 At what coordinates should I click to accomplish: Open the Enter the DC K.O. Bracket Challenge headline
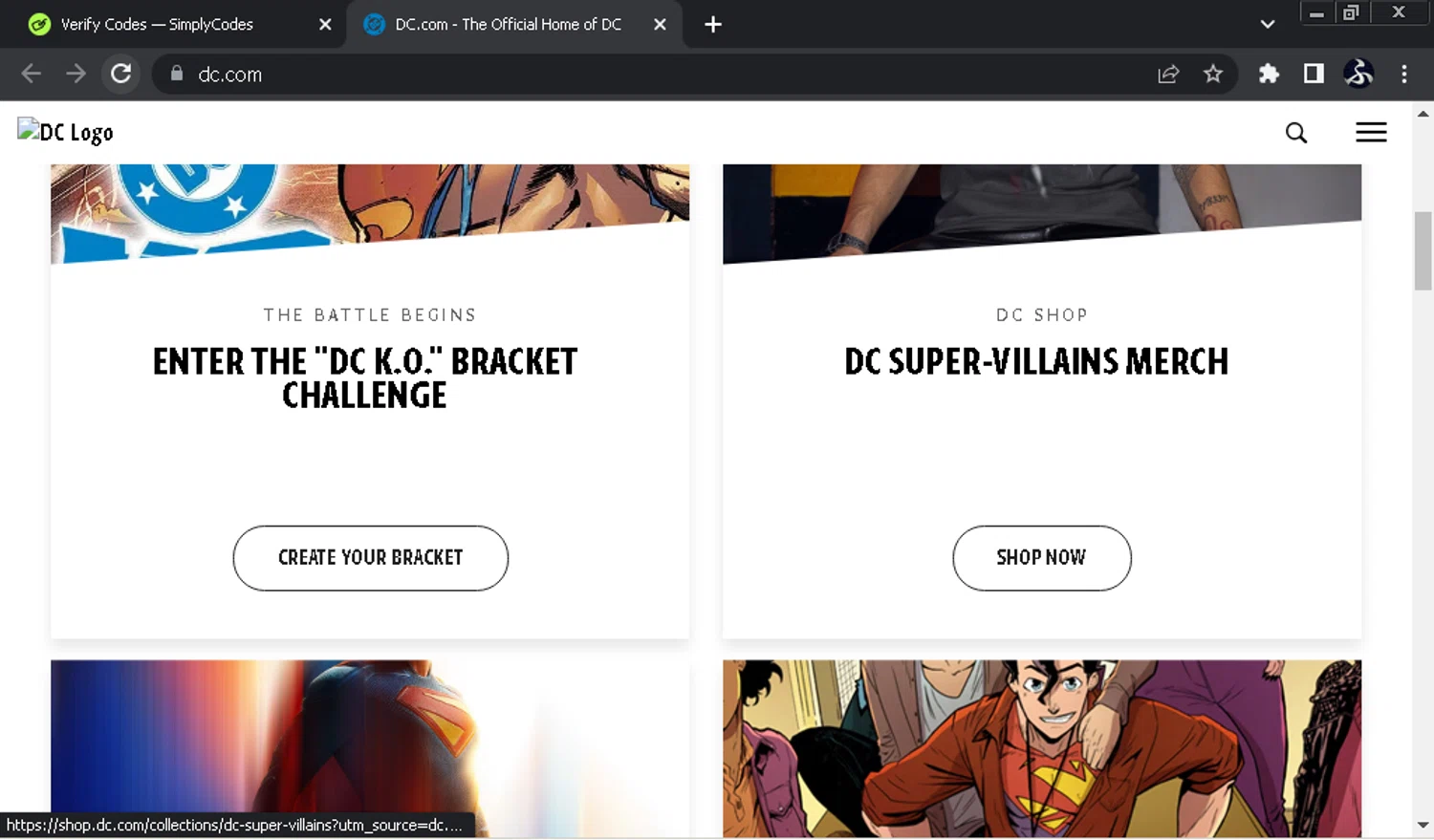(x=365, y=378)
